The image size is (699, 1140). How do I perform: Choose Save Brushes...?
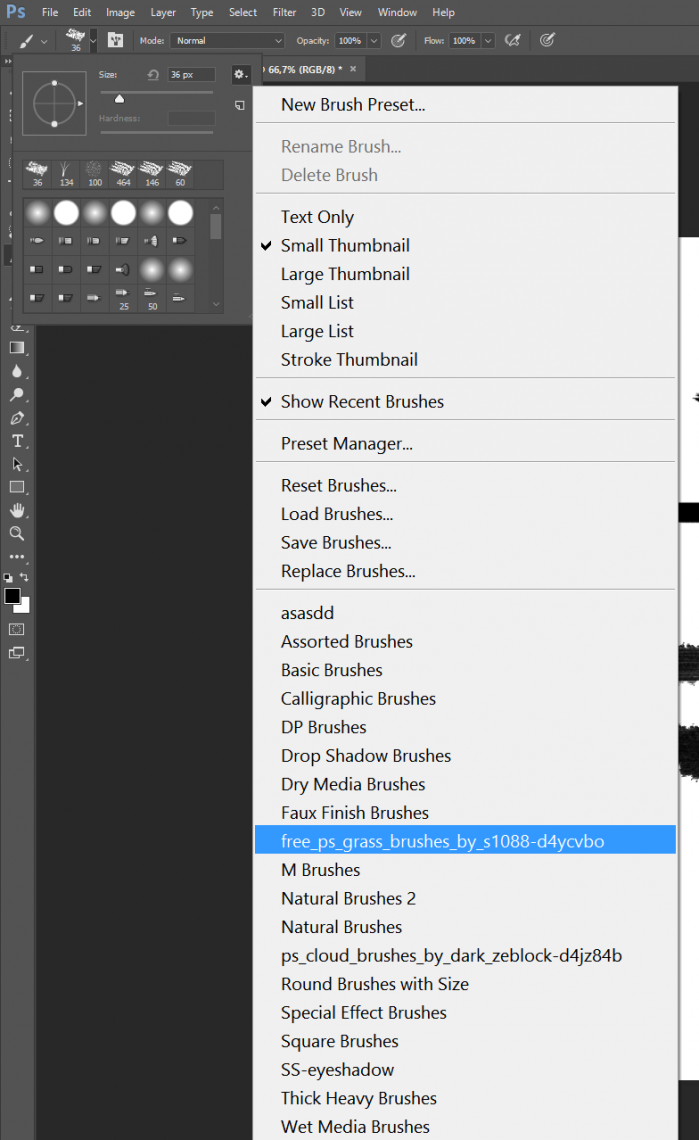(x=336, y=543)
